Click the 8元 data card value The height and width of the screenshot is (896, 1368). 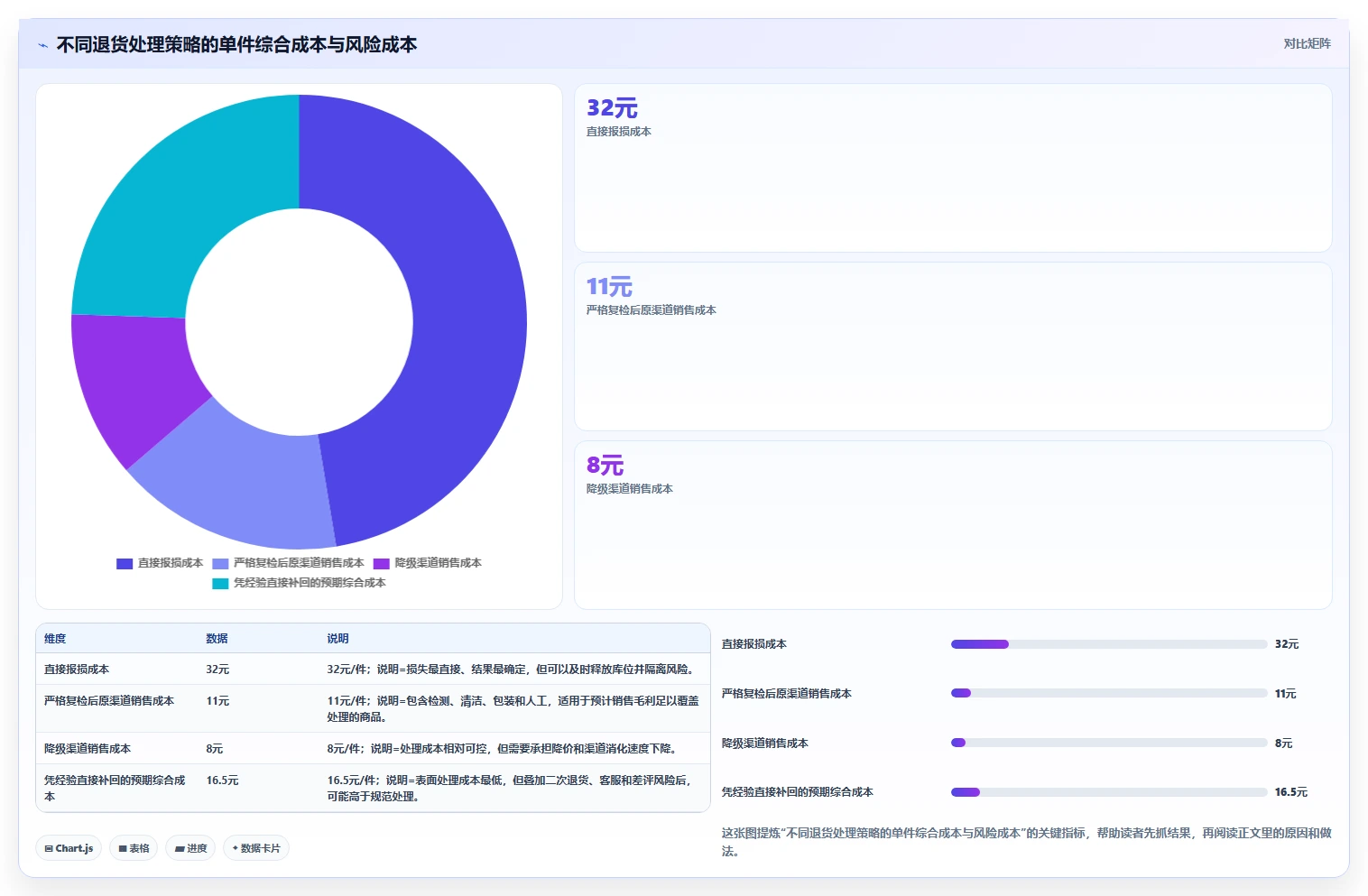pos(605,466)
